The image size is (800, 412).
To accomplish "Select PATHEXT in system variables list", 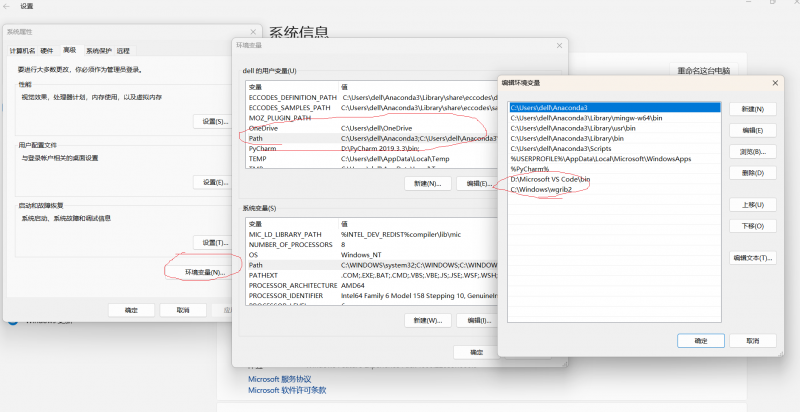I will [263, 274].
